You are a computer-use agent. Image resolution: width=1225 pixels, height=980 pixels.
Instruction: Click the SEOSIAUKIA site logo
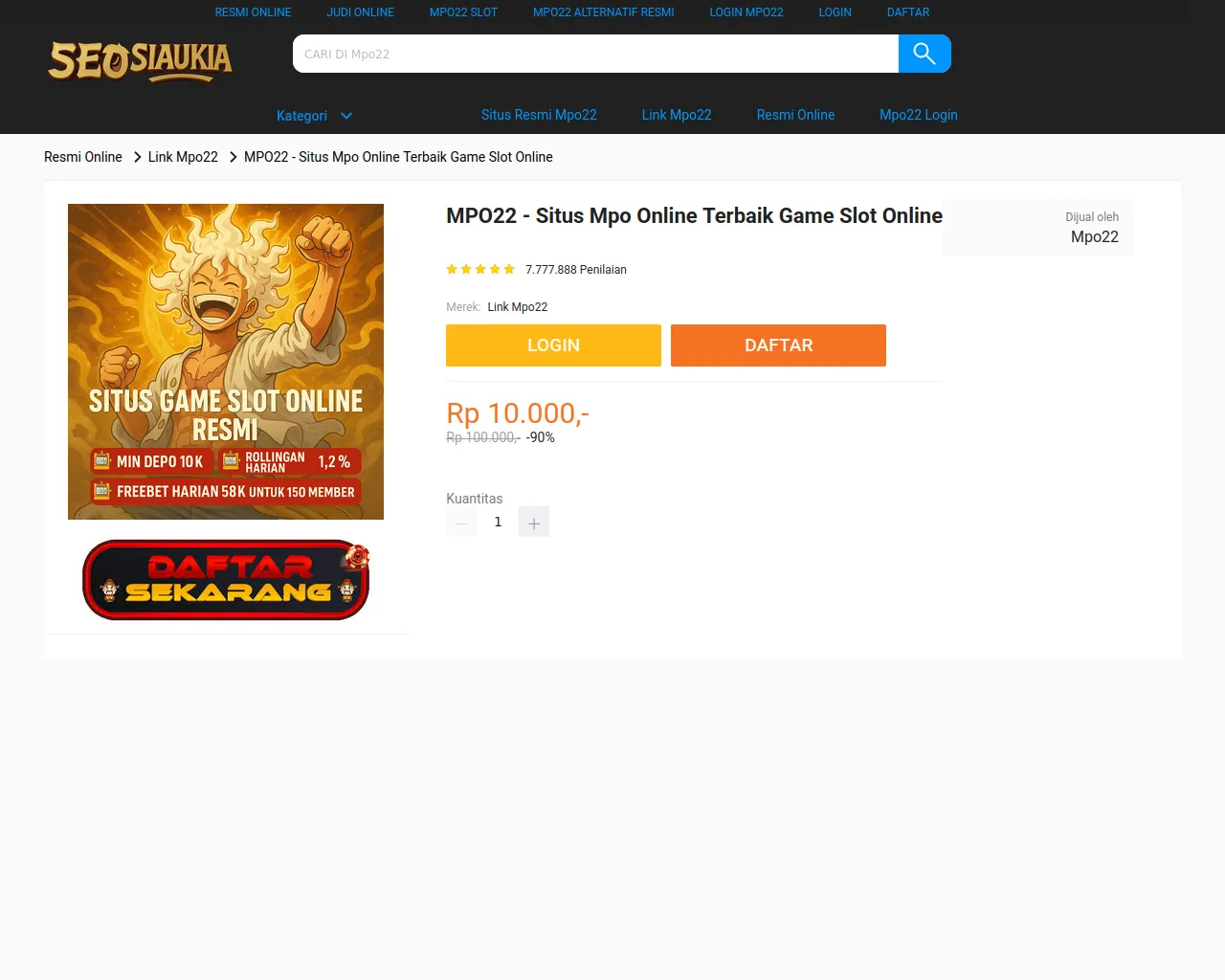(x=141, y=60)
